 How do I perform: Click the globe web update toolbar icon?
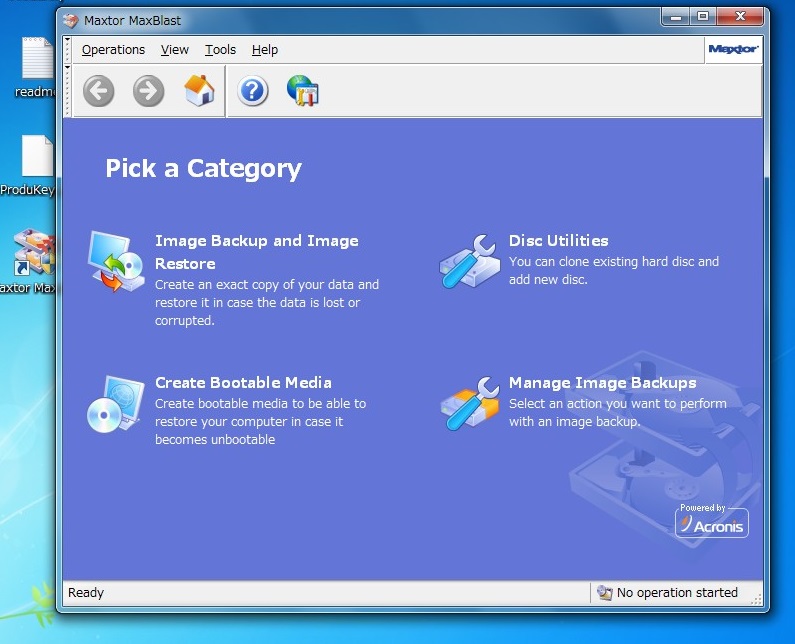click(303, 90)
